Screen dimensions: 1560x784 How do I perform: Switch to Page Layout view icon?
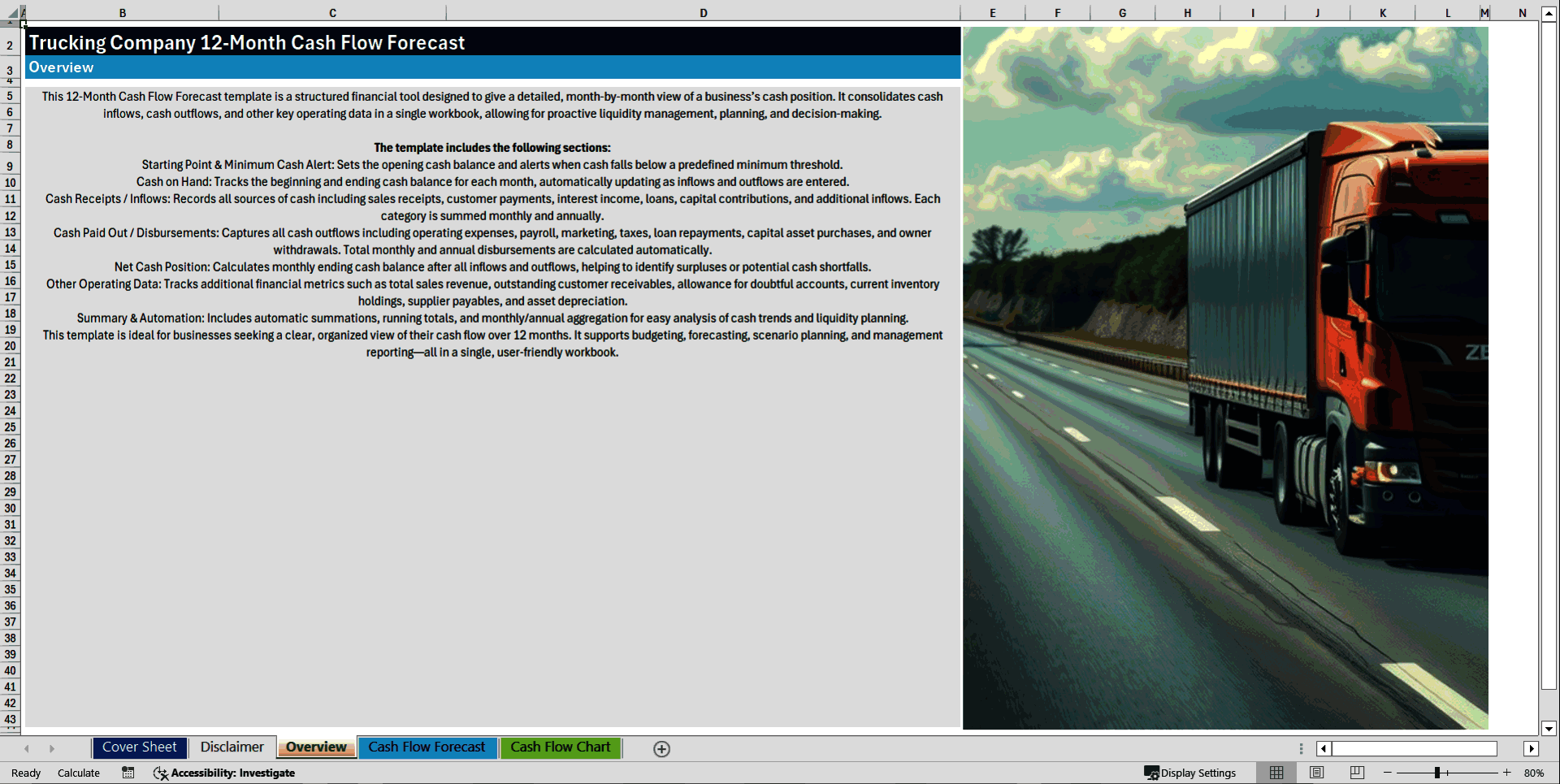click(1316, 773)
